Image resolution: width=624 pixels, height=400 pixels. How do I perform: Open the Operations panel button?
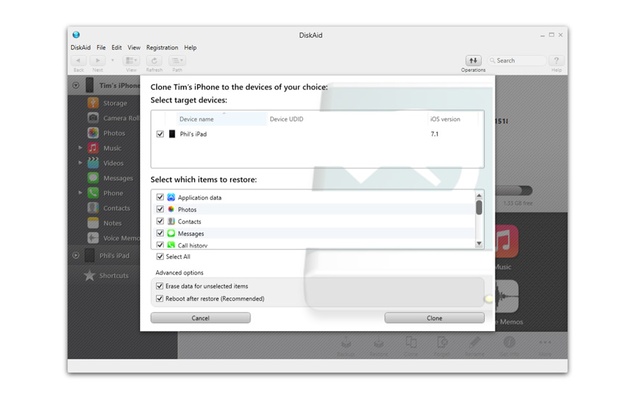click(x=473, y=60)
